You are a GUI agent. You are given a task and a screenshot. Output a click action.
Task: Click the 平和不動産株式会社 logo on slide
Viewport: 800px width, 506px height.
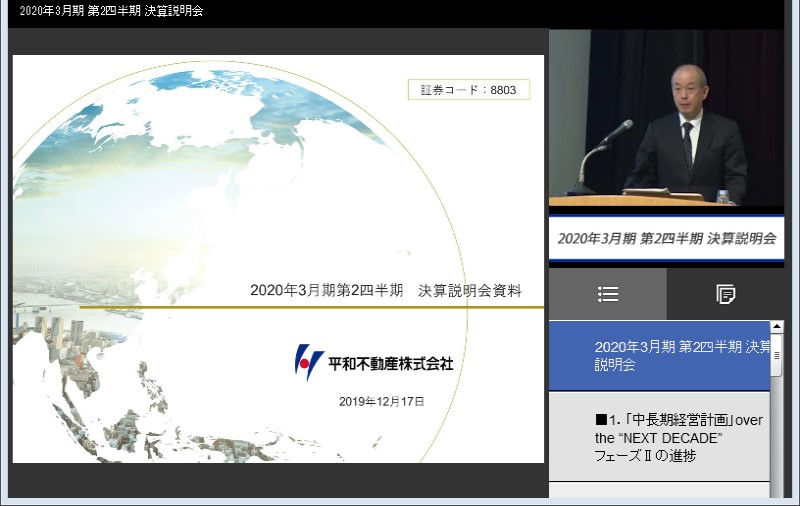(x=373, y=363)
